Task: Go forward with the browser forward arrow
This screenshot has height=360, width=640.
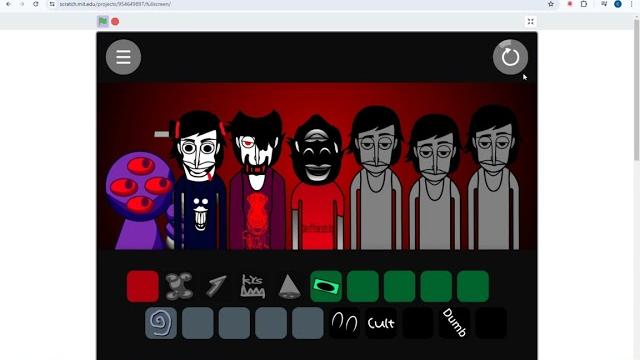Action: [22, 4]
